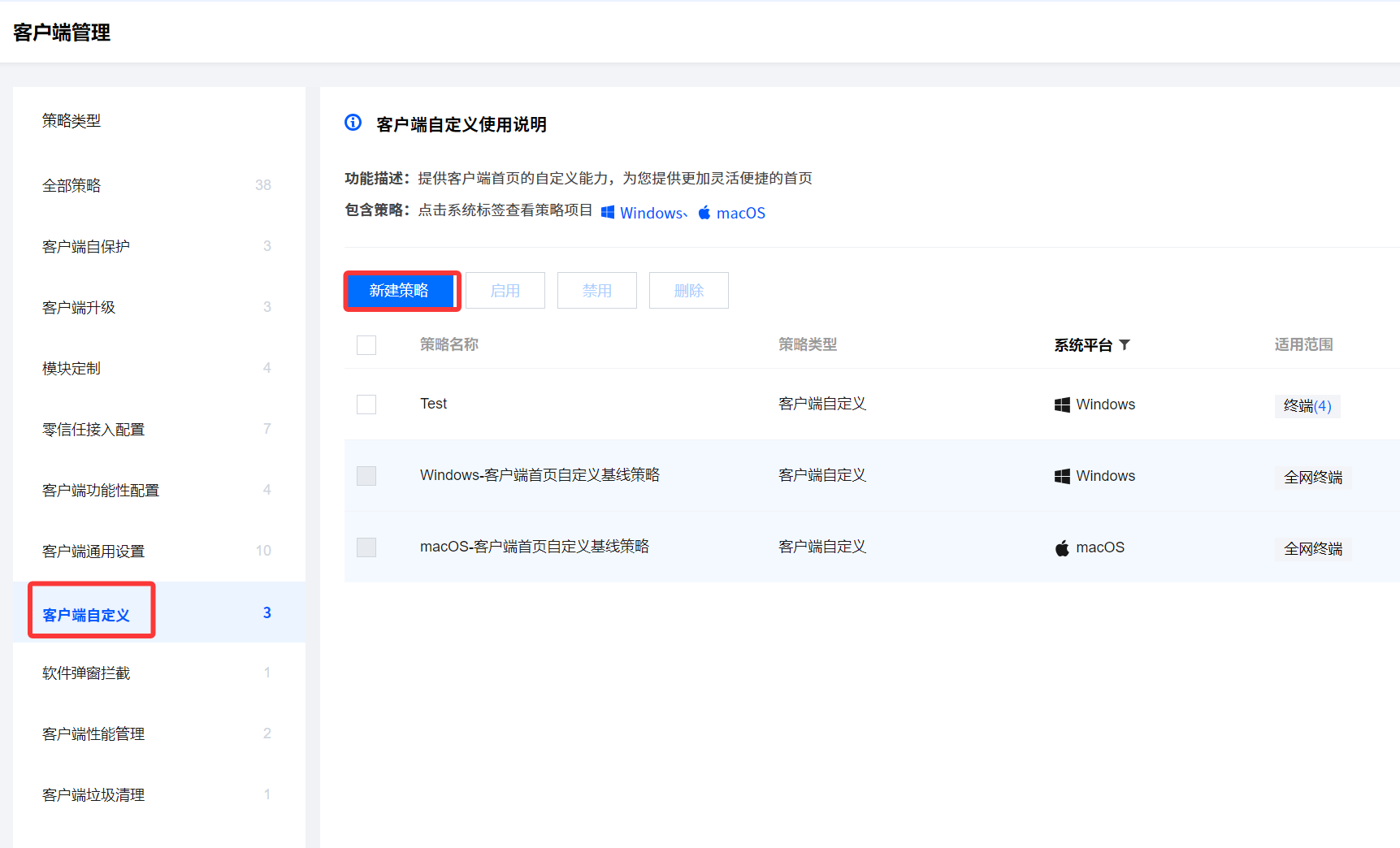Image resolution: width=1400 pixels, height=848 pixels.
Task: Open the Test policy name
Action: [x=433, y=404]
